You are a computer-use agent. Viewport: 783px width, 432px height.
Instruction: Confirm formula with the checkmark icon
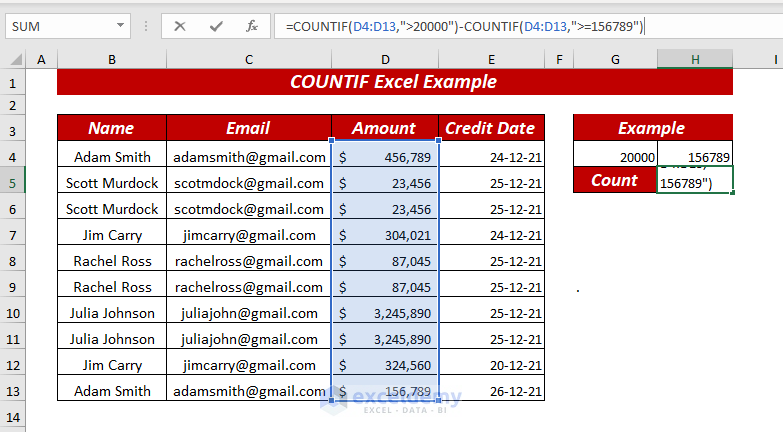[x=216, y=26]
